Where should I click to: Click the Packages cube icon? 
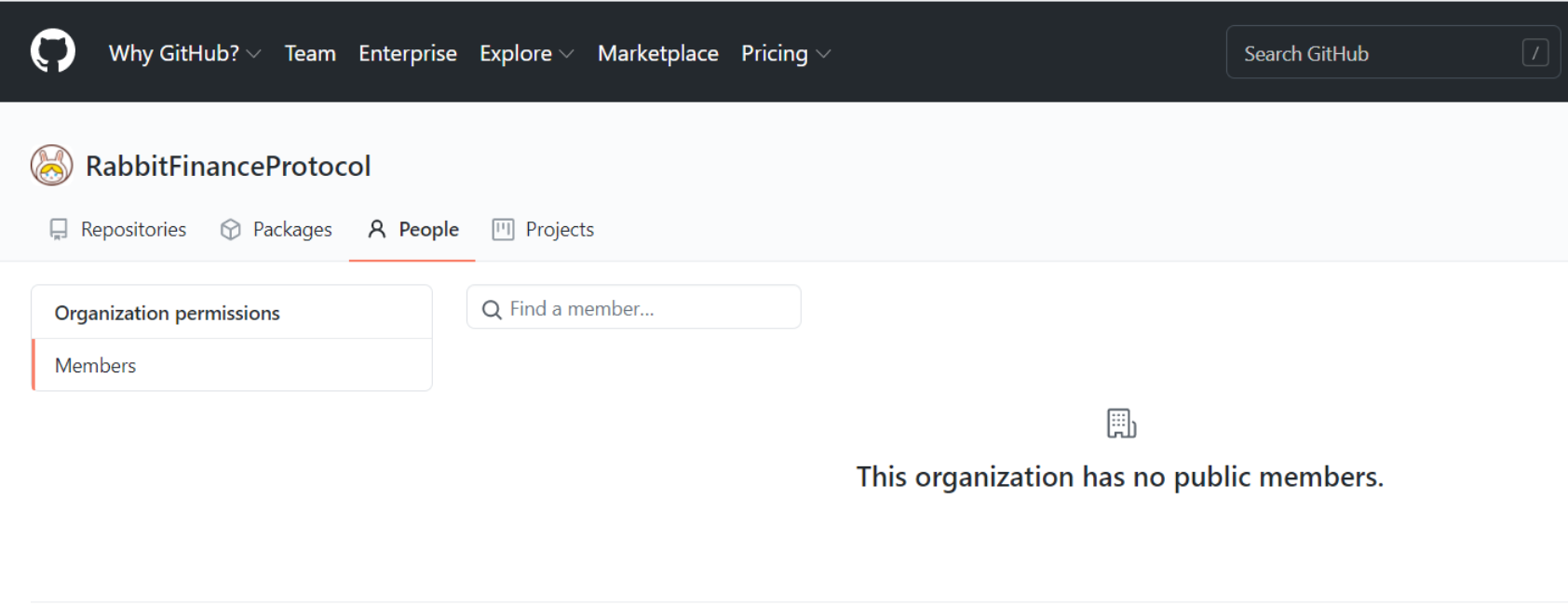[230, 230]
